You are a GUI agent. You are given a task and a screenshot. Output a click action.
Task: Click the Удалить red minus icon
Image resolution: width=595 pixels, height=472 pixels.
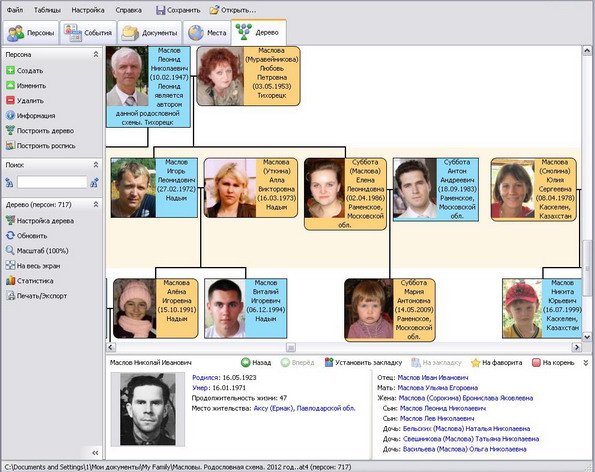(11, 101)
